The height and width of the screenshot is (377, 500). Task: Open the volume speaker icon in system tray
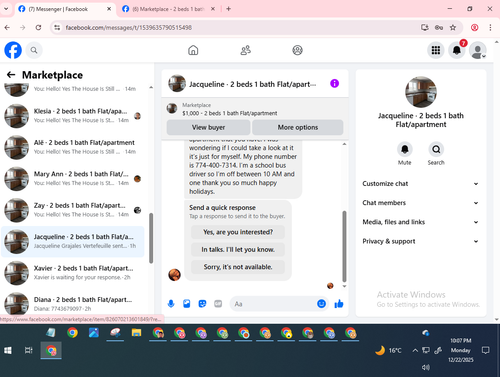tap(425, 367)
